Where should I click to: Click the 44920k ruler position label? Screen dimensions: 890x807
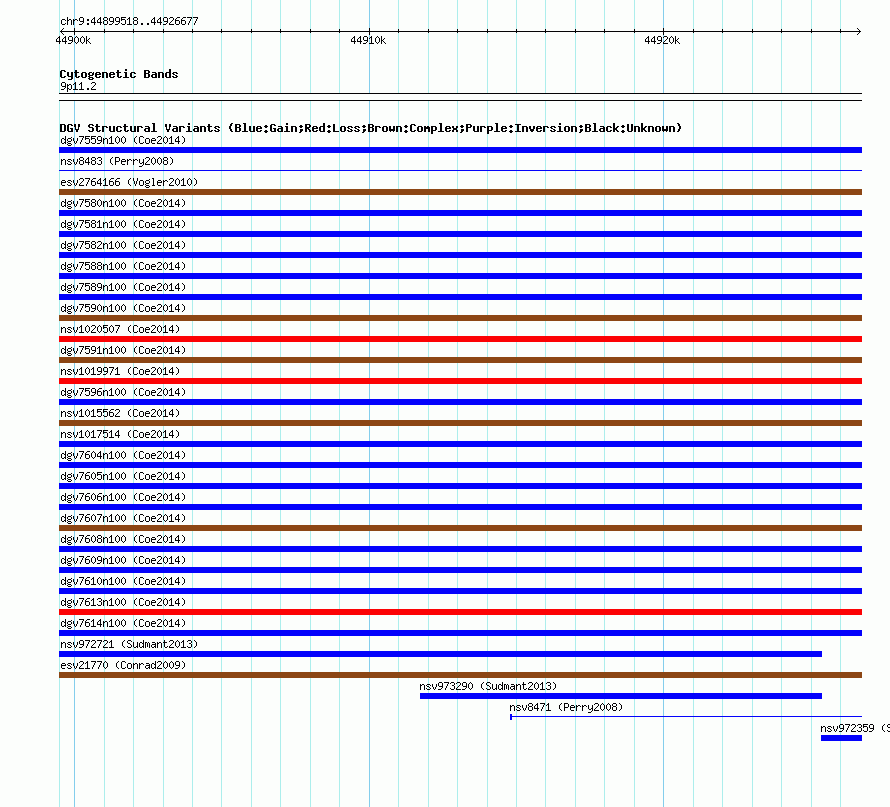[662, 40]
